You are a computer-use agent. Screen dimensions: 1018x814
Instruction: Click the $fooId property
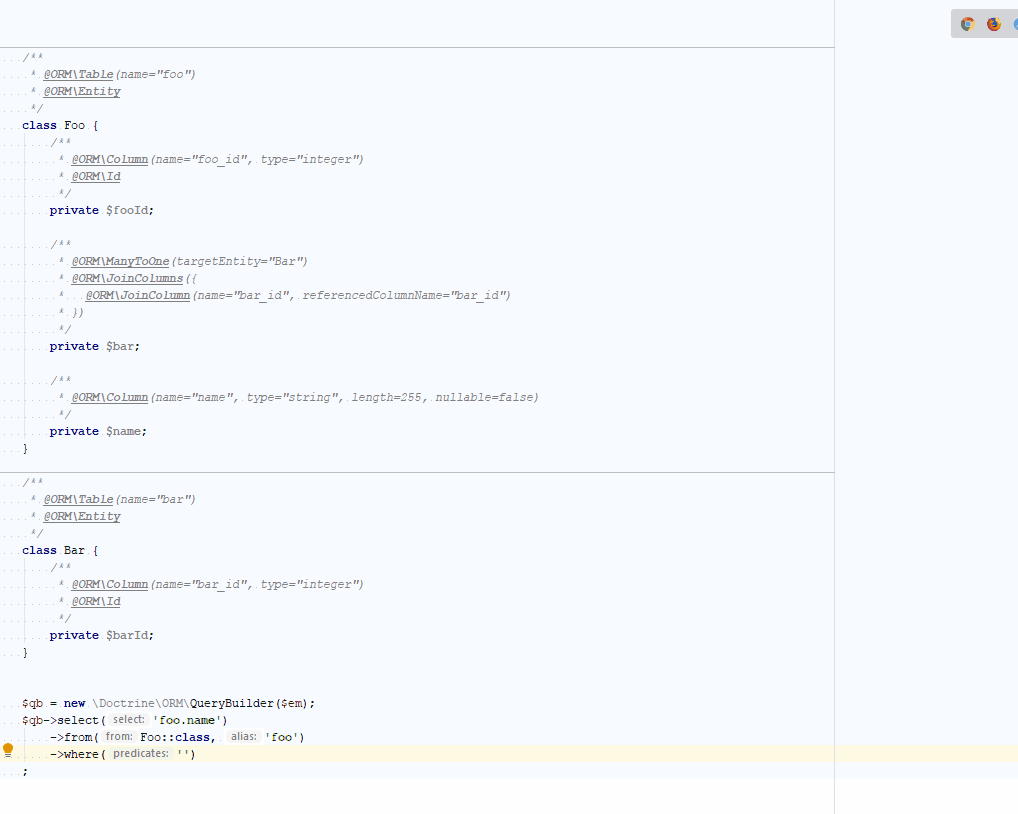point(128,210)
